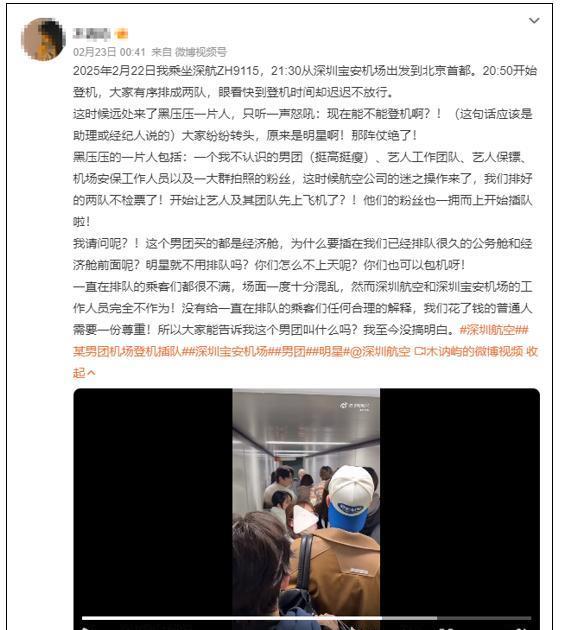Click the play icon at bottom-left of player
Viewport: 563px width, 630px height.
point(85,628)
